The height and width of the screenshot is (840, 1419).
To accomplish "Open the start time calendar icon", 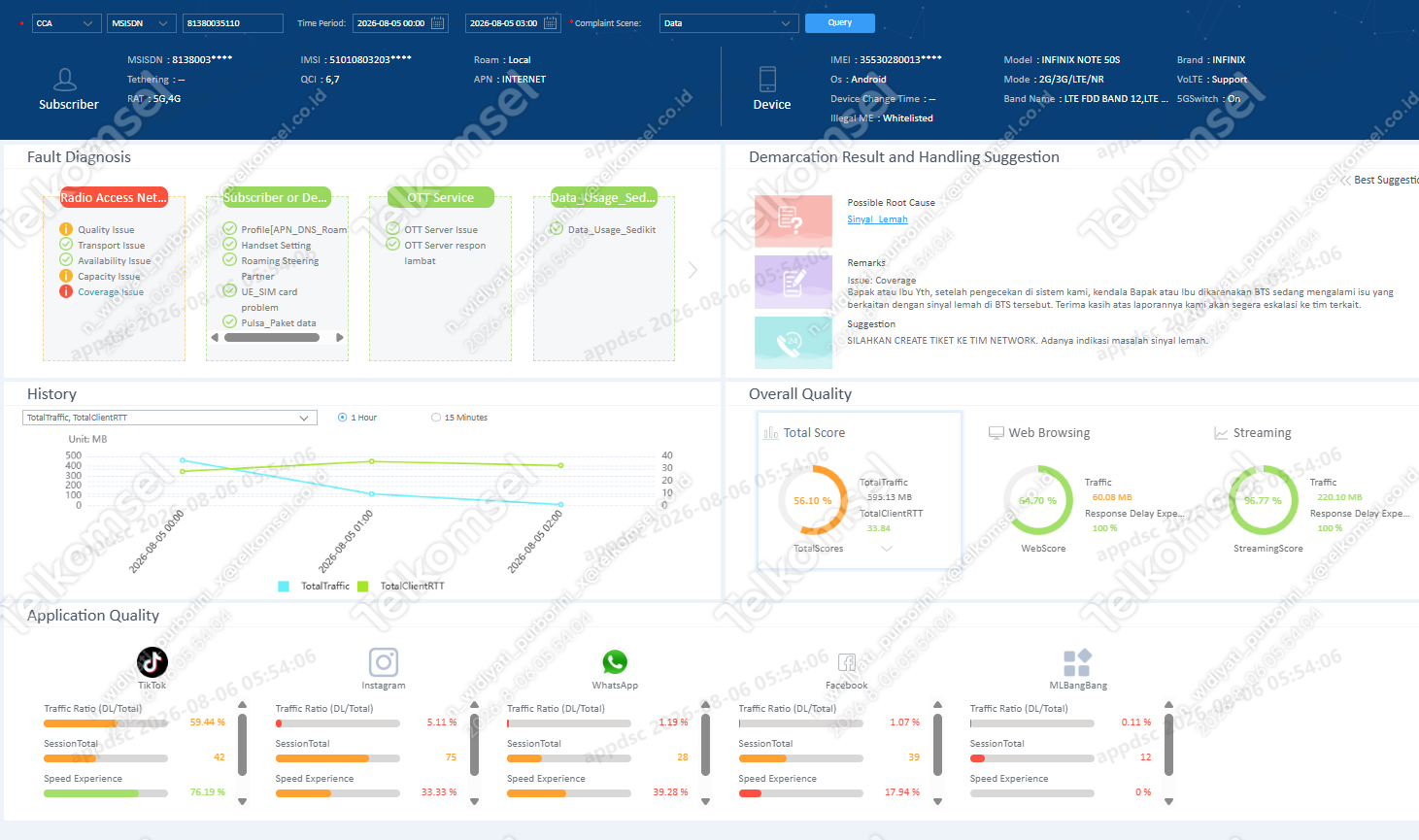I will coord(438,23).
